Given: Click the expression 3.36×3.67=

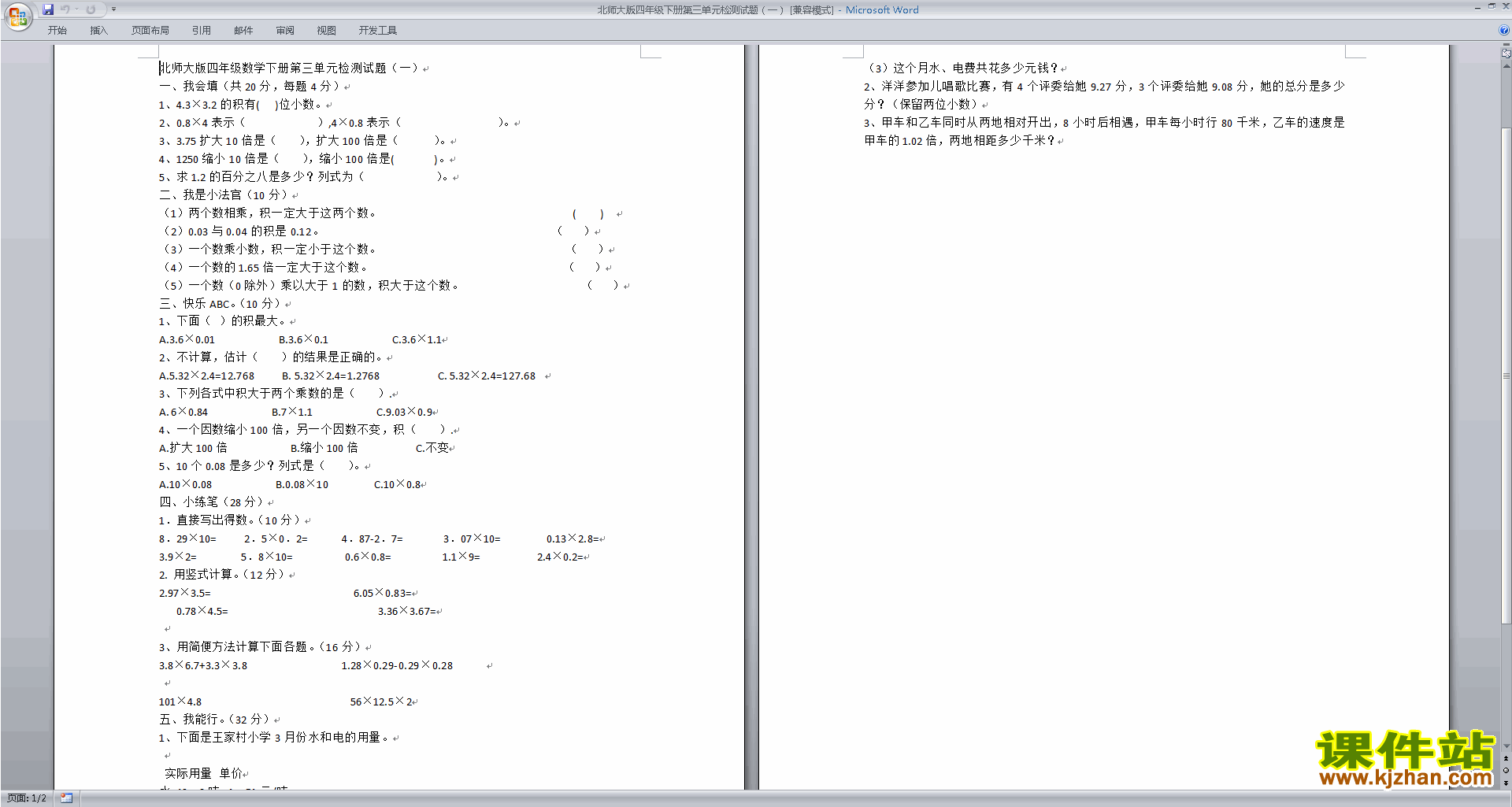Looking at the screenshot, I should pyautogui.click(x=406, y=612).
